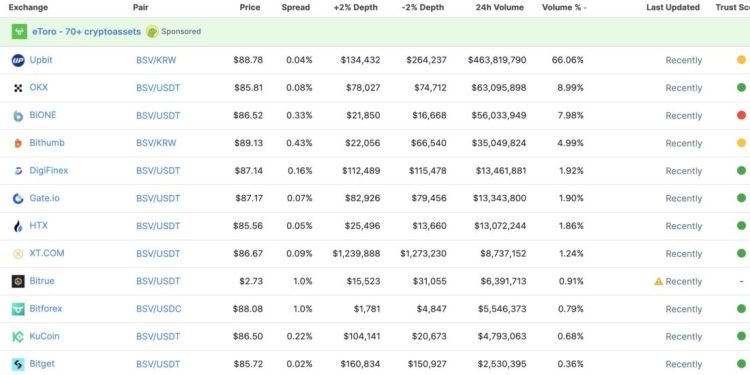
Task: Click the Bitrue exchange logo icon
Action: click(18, 281)
